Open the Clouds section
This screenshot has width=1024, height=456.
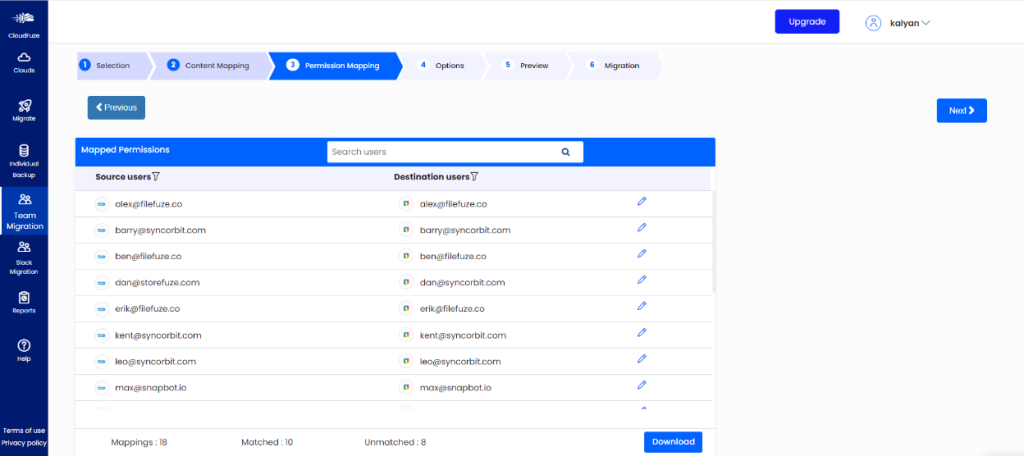tap(24, 63)
